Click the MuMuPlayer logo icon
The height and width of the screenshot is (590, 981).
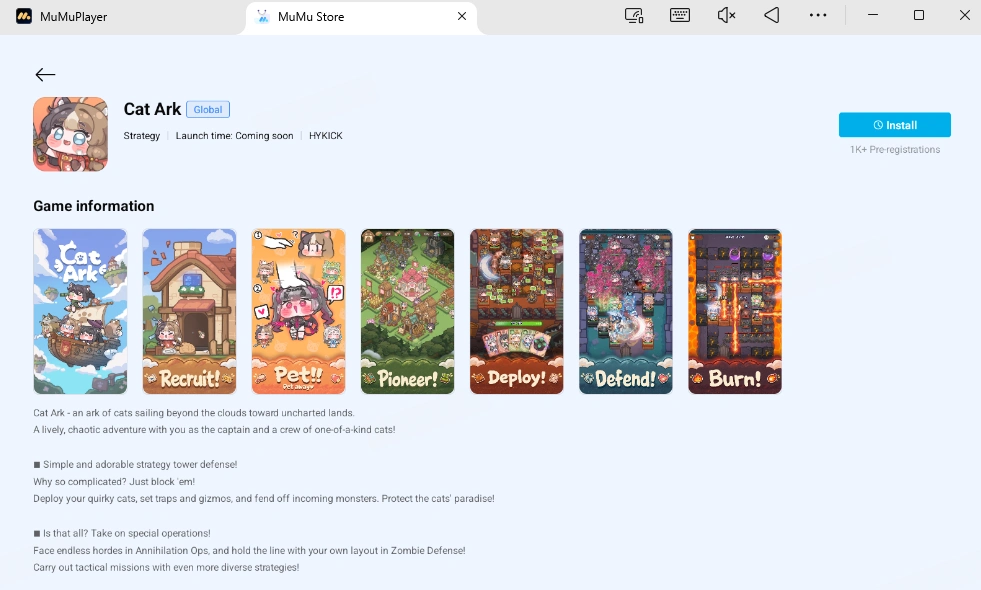click(x=24, y=16)
